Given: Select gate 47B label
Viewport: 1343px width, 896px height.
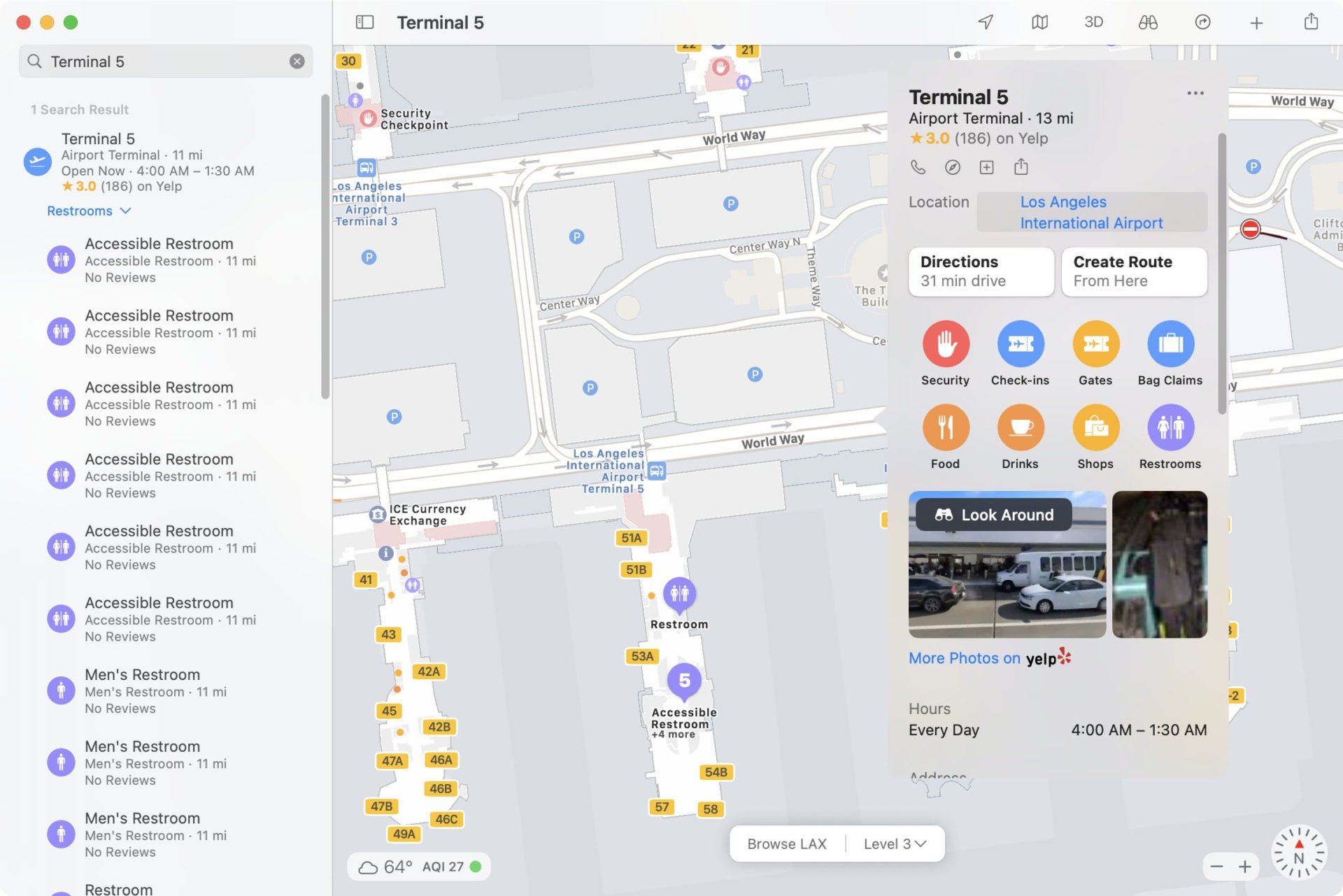Looking at the screenshot, I should (381, 806).
